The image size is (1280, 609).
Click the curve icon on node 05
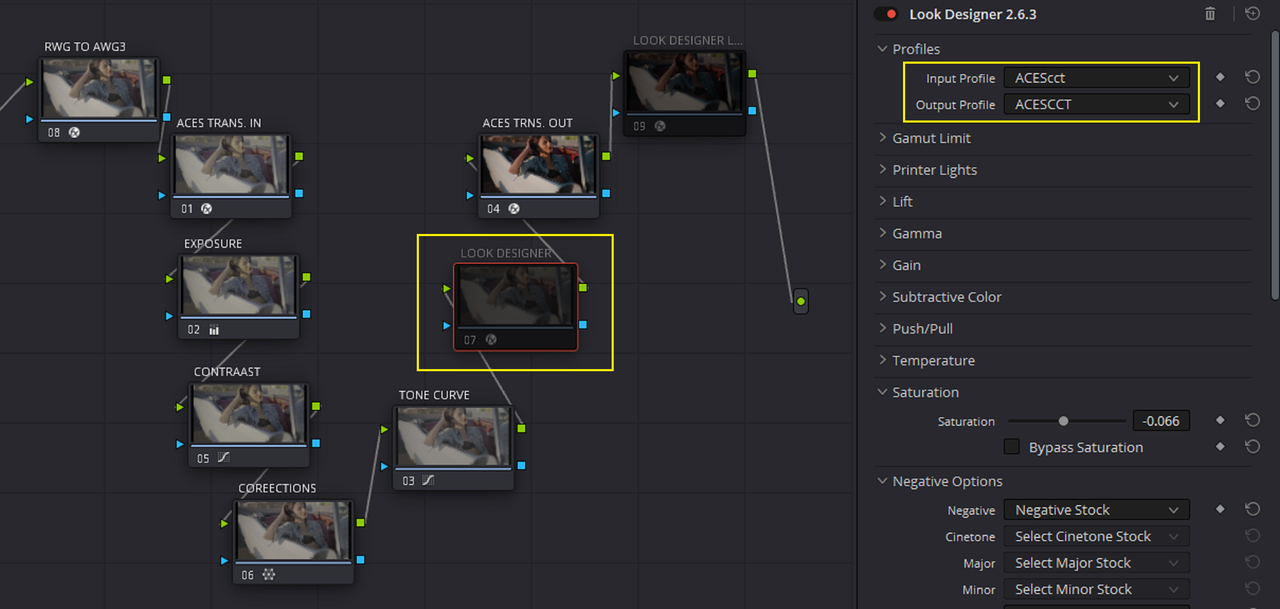pos(223,458)
